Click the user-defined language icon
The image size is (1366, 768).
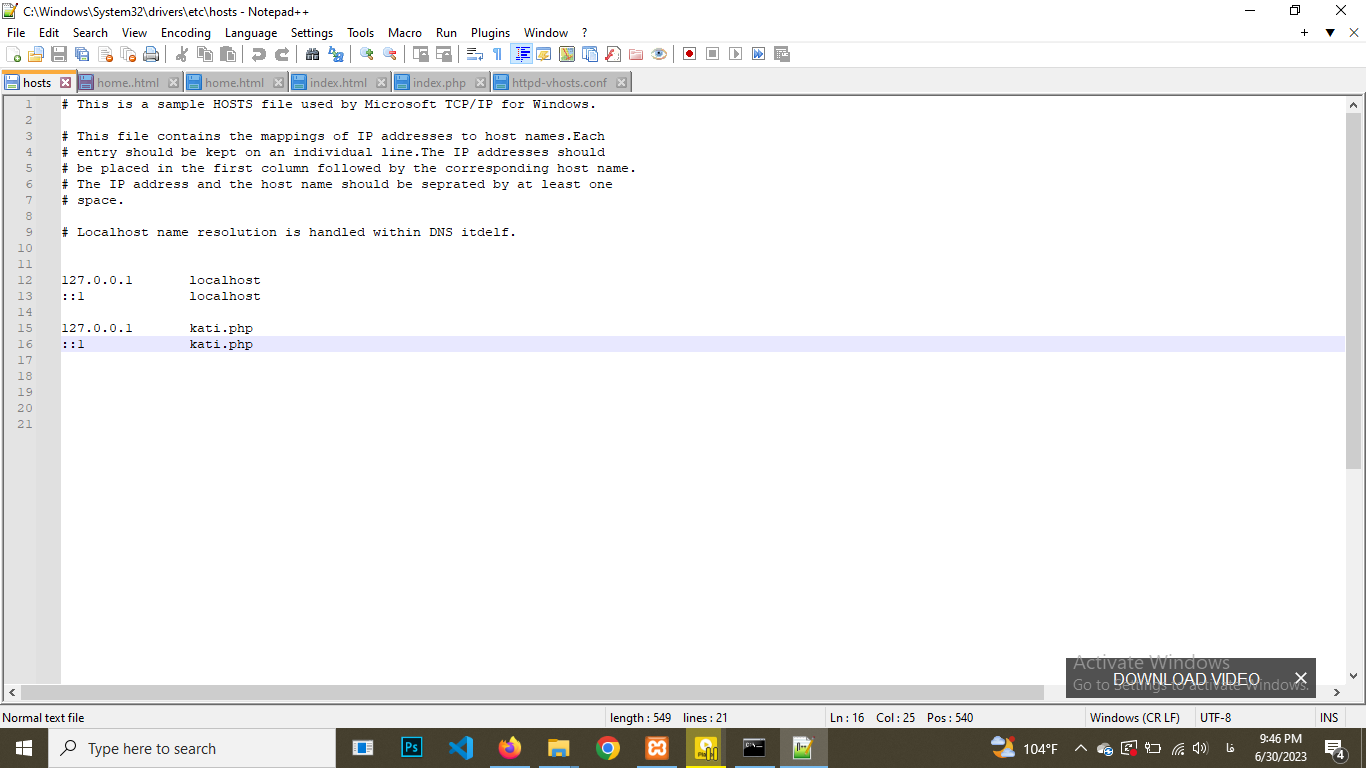(544, 54)
